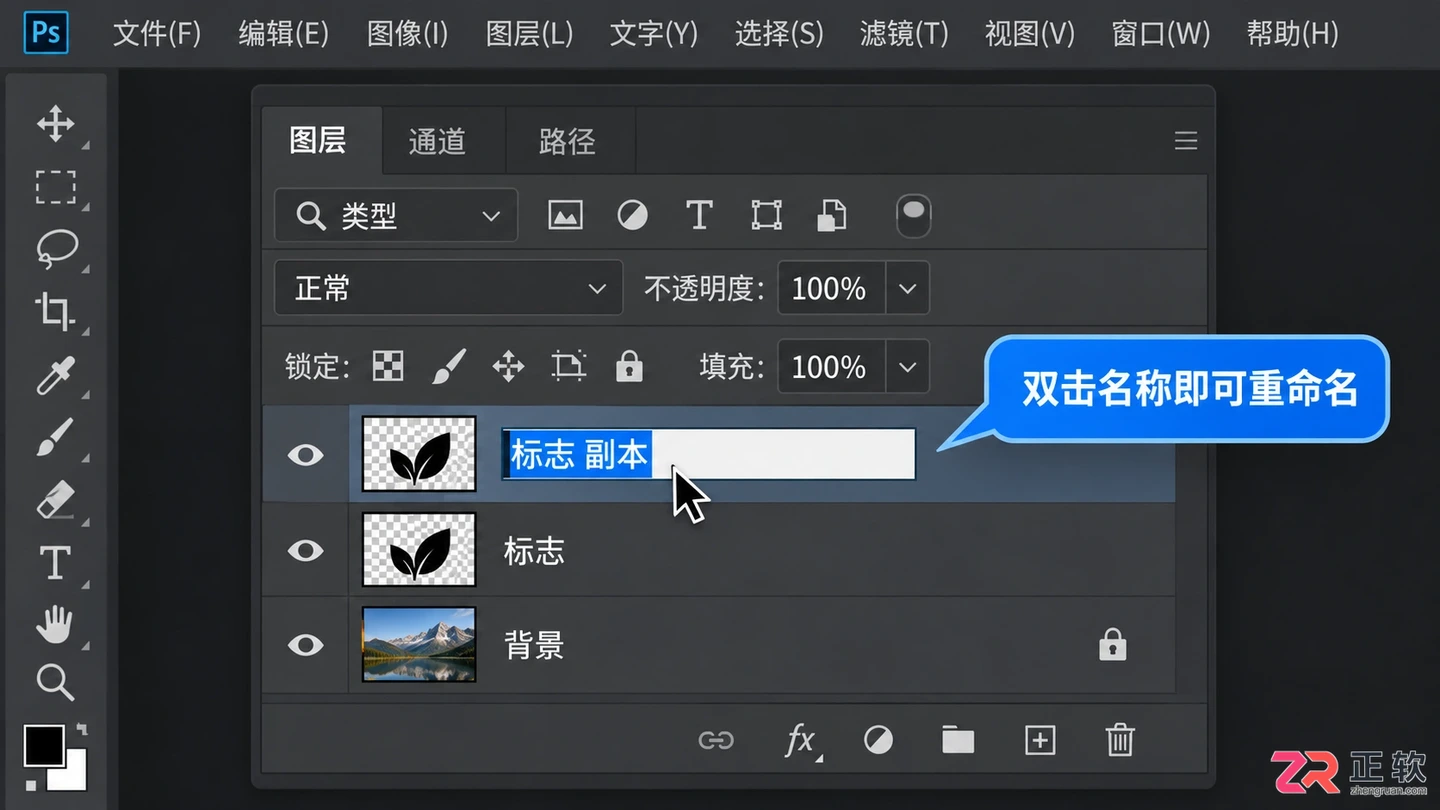Open the 视图(V) menu
Image resolution: width=1440 pixels, height=810 pixels.
[x=1030, y=34]
